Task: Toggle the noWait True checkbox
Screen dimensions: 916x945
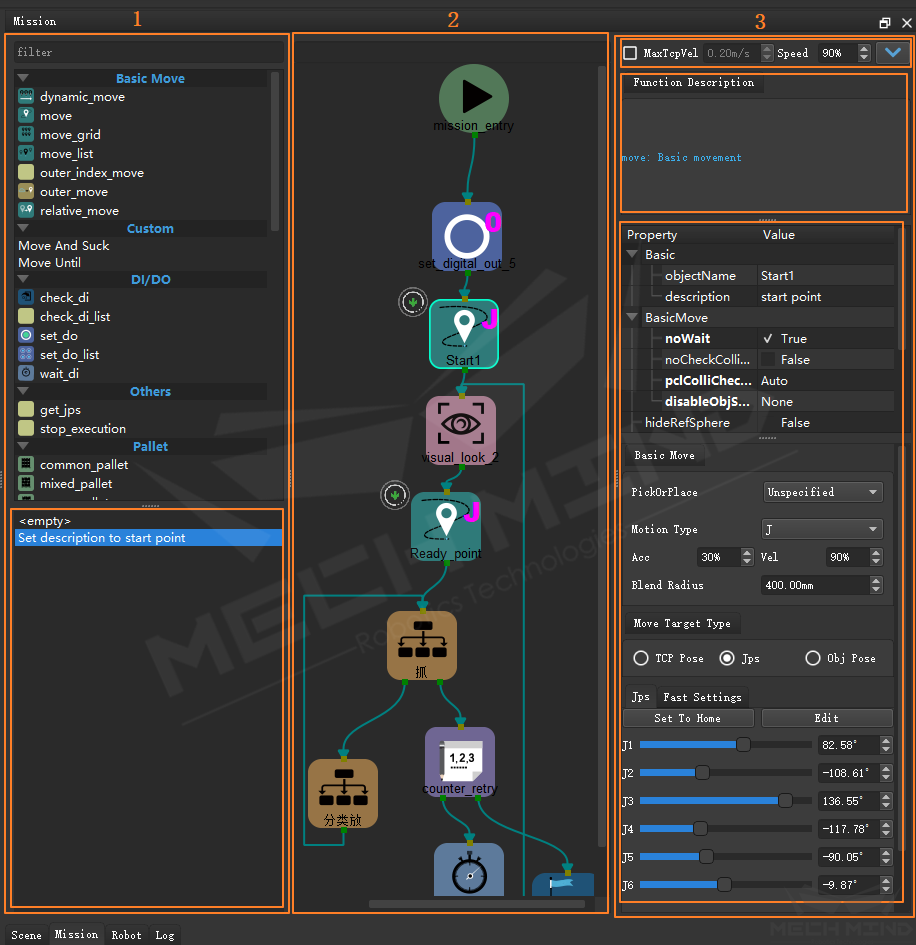Action: point(768,339)
